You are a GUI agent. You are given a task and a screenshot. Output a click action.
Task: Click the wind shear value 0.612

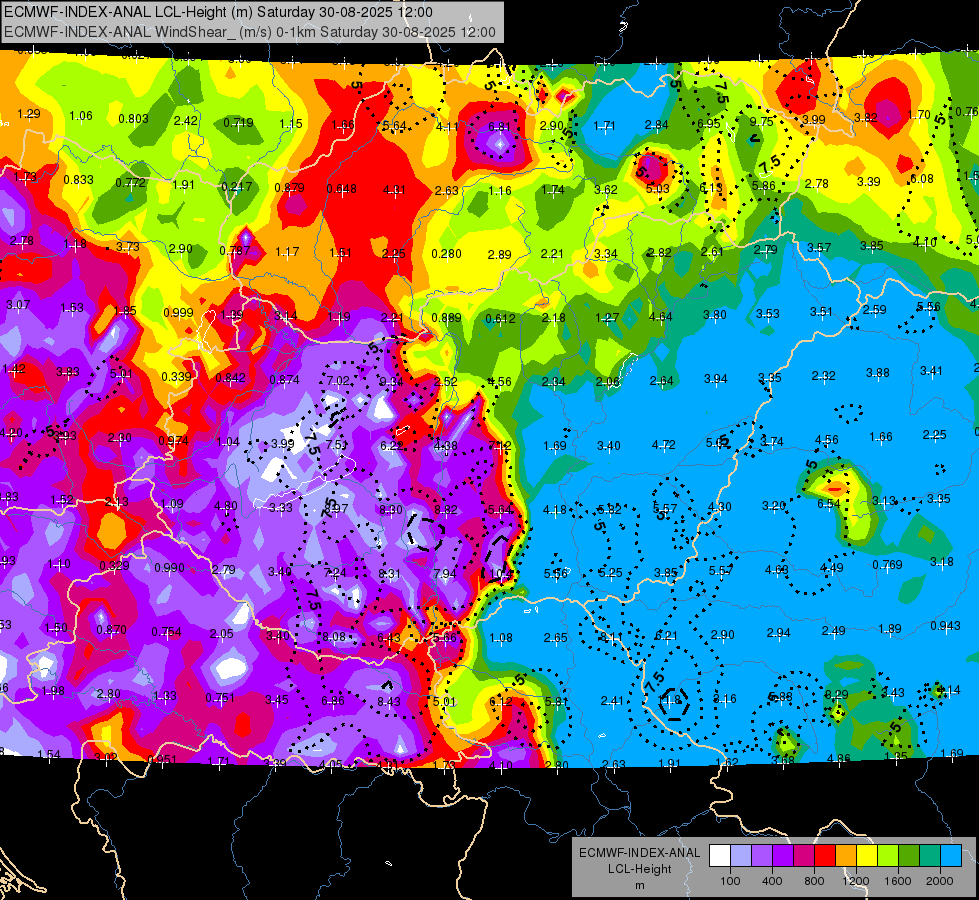[501, 319]
